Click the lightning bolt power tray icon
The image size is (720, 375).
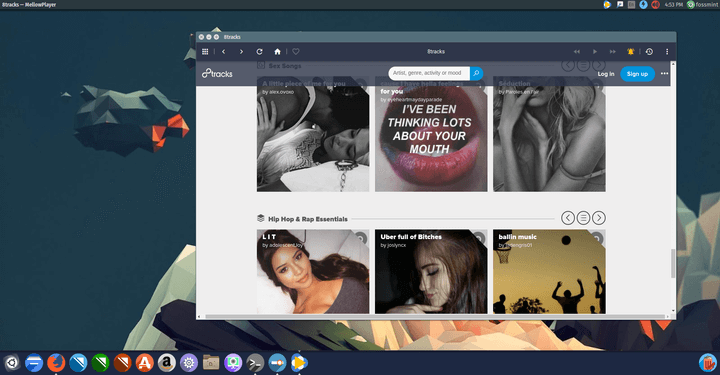click(643, 5)
